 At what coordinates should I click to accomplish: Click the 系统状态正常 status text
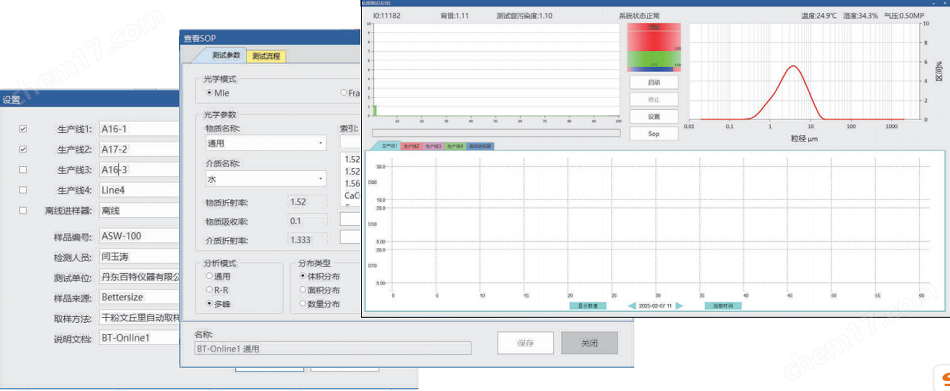pyautogui.click(x=639, y=16)
